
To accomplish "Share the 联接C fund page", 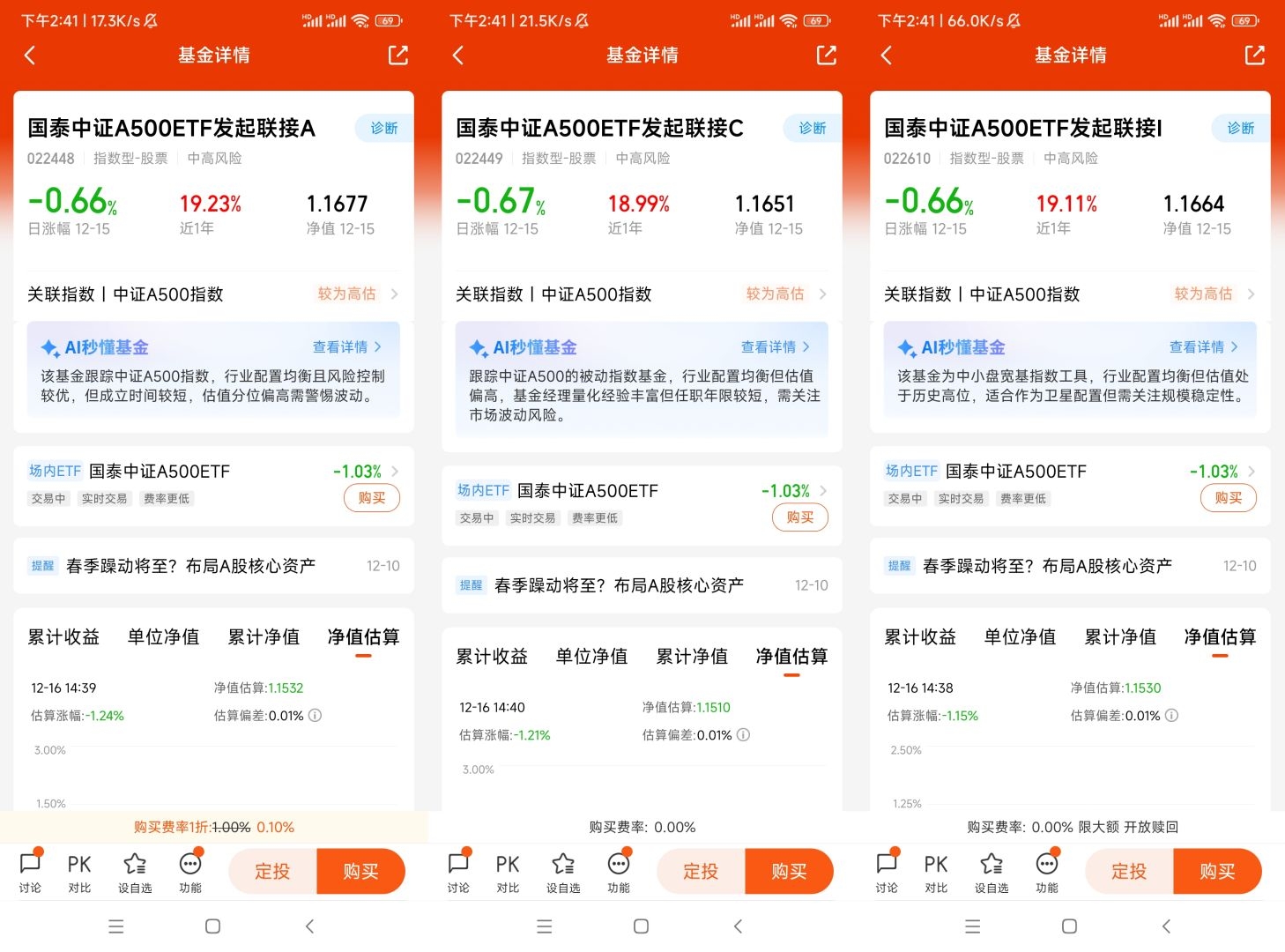I will click(827, 56).
